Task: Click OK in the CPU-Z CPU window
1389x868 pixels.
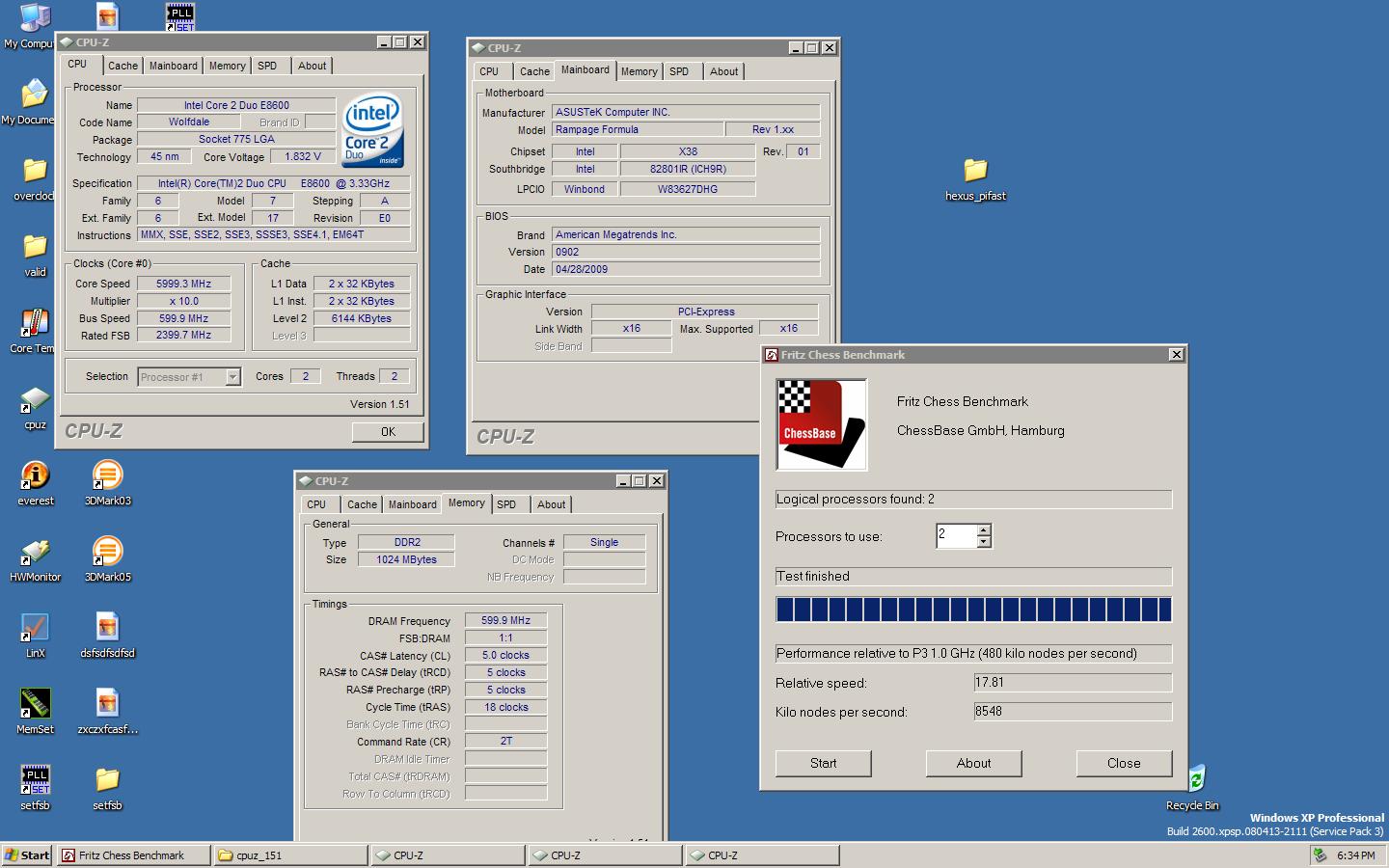Action: (388, 432)
